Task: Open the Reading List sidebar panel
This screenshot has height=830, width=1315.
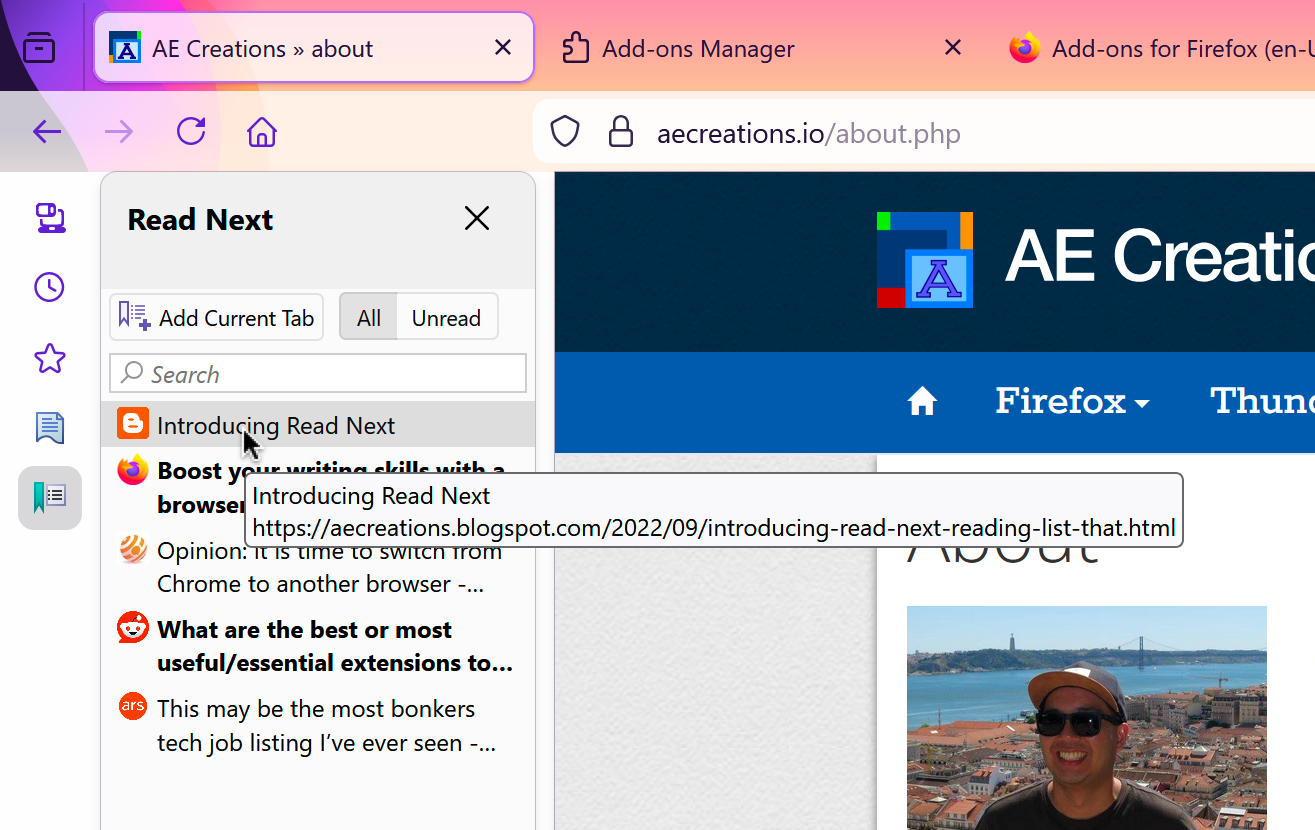Action: click(49, 427)
